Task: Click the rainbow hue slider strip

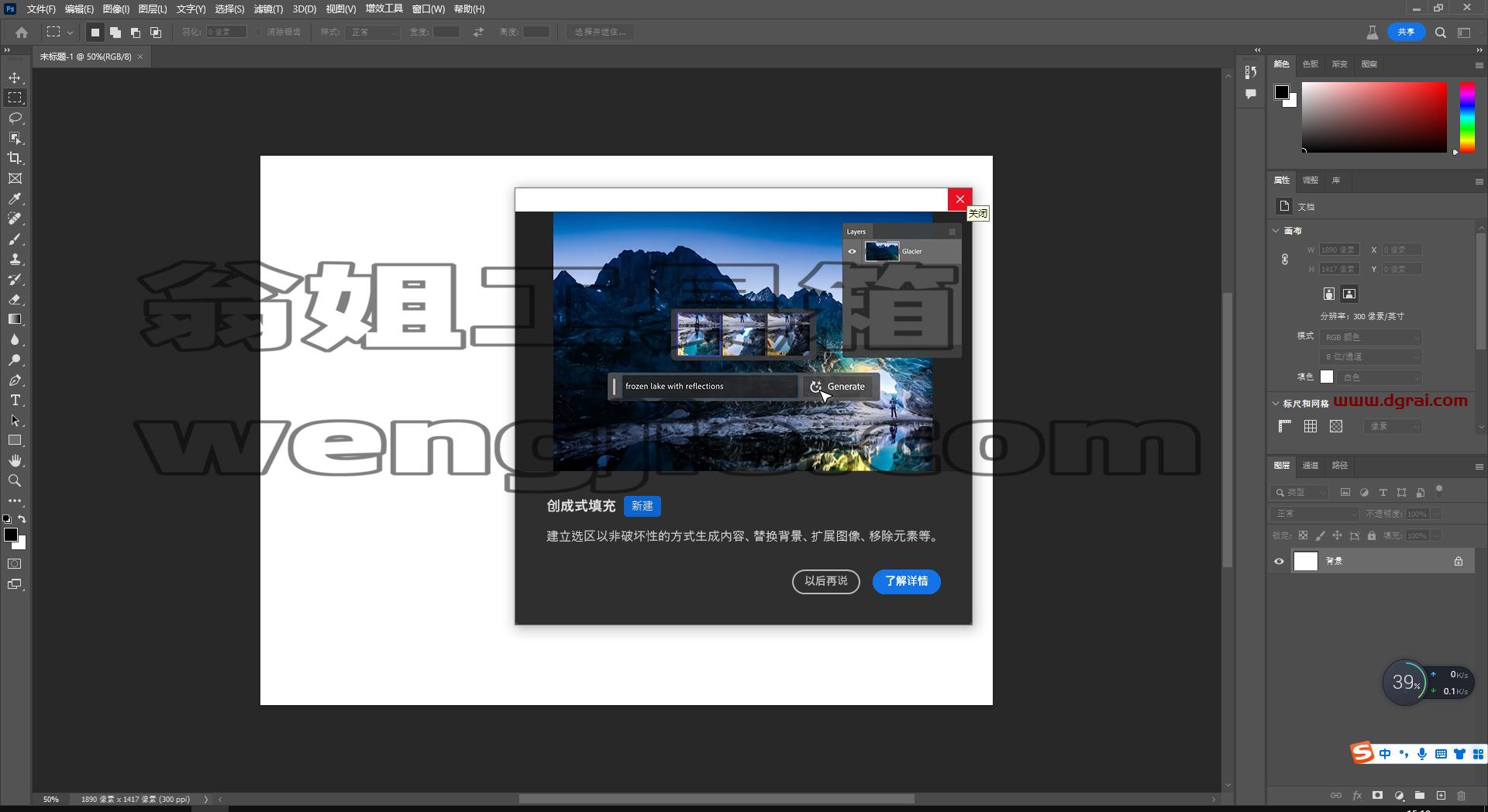Action: coord(1467,118)
